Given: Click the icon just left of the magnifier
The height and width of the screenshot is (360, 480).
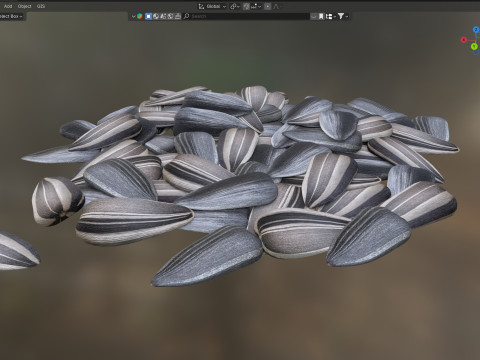Looking at the screenshot, I should tap(178, 16).
